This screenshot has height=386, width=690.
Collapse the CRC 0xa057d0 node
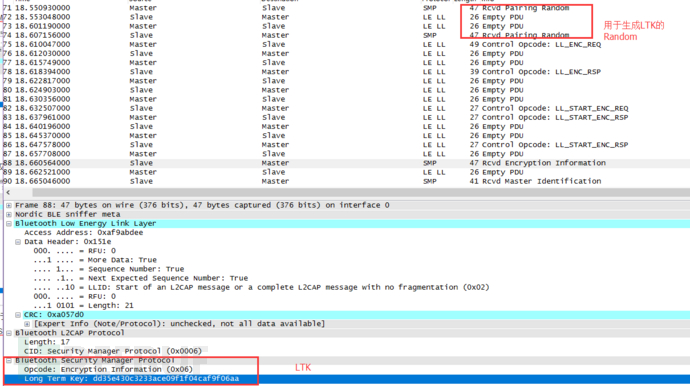point(18,315)
